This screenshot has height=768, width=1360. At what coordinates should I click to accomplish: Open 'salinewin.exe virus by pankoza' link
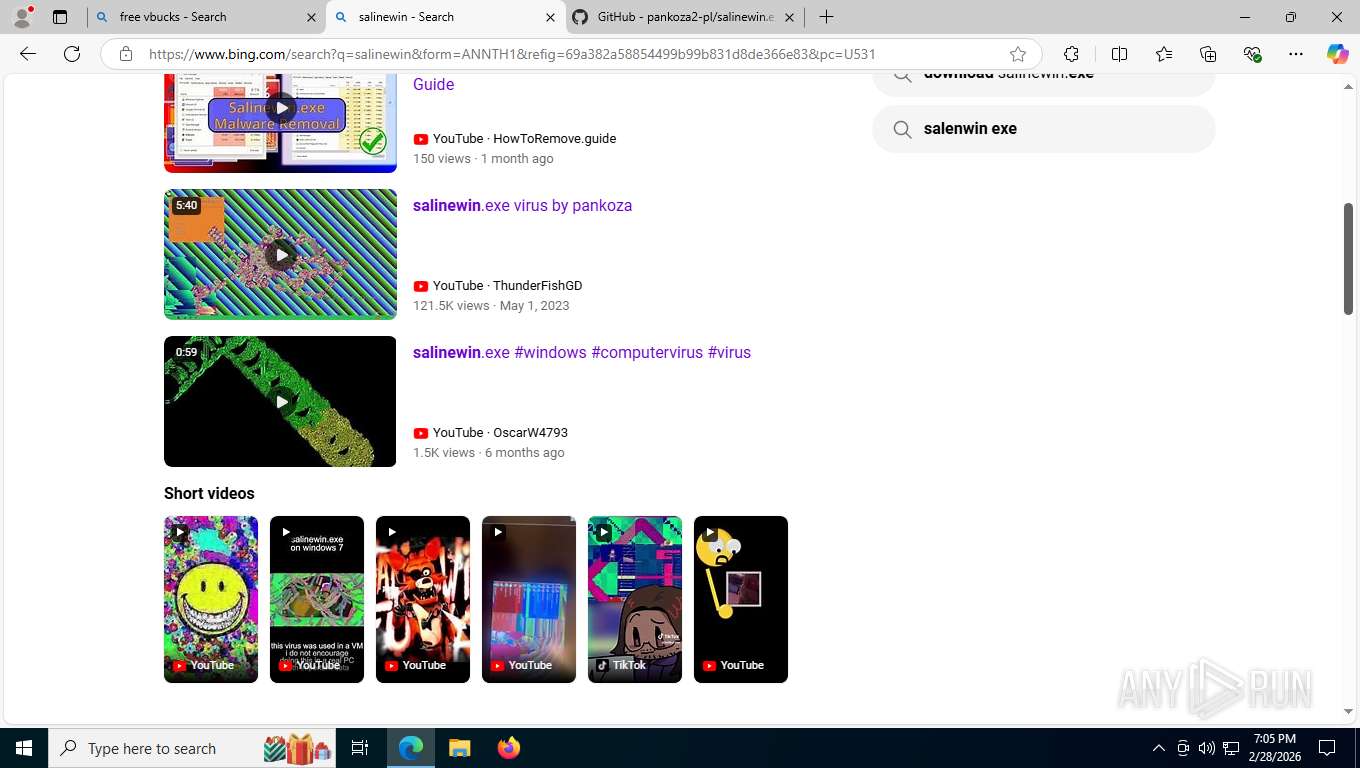[x=522, y=205]
